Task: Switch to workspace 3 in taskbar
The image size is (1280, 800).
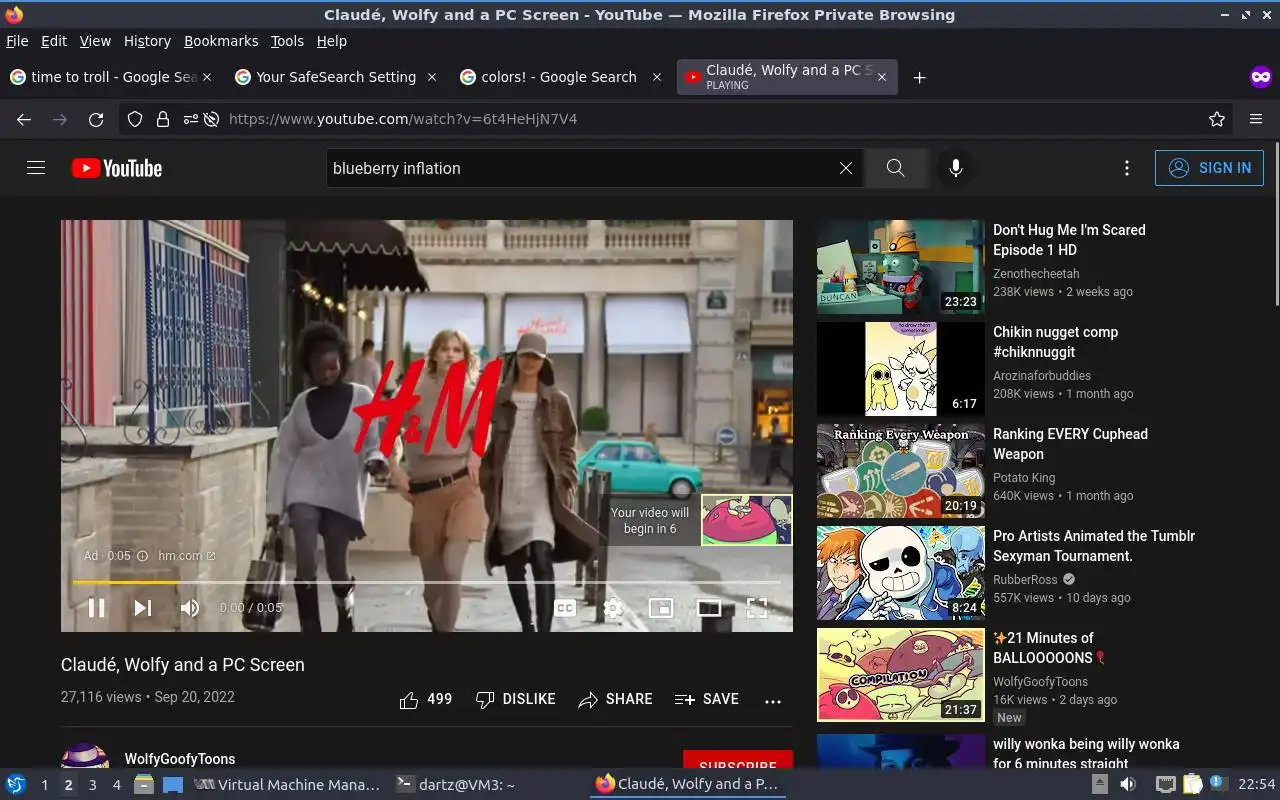Action: pyautogui.click(x=92, y=785)
